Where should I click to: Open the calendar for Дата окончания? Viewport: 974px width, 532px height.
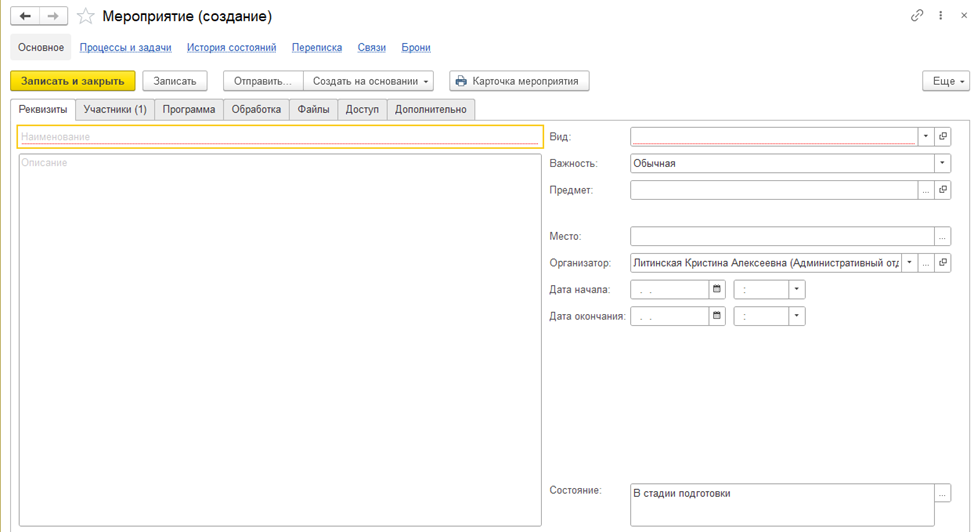[x=716, y=316]
